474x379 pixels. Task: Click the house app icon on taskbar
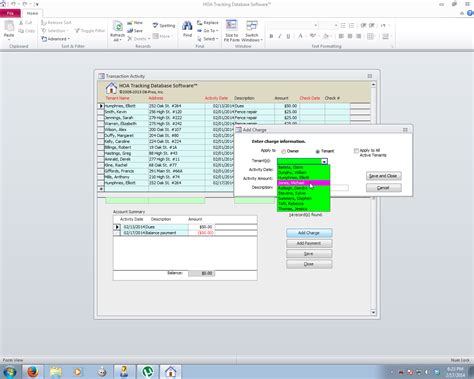coord(170,371)
